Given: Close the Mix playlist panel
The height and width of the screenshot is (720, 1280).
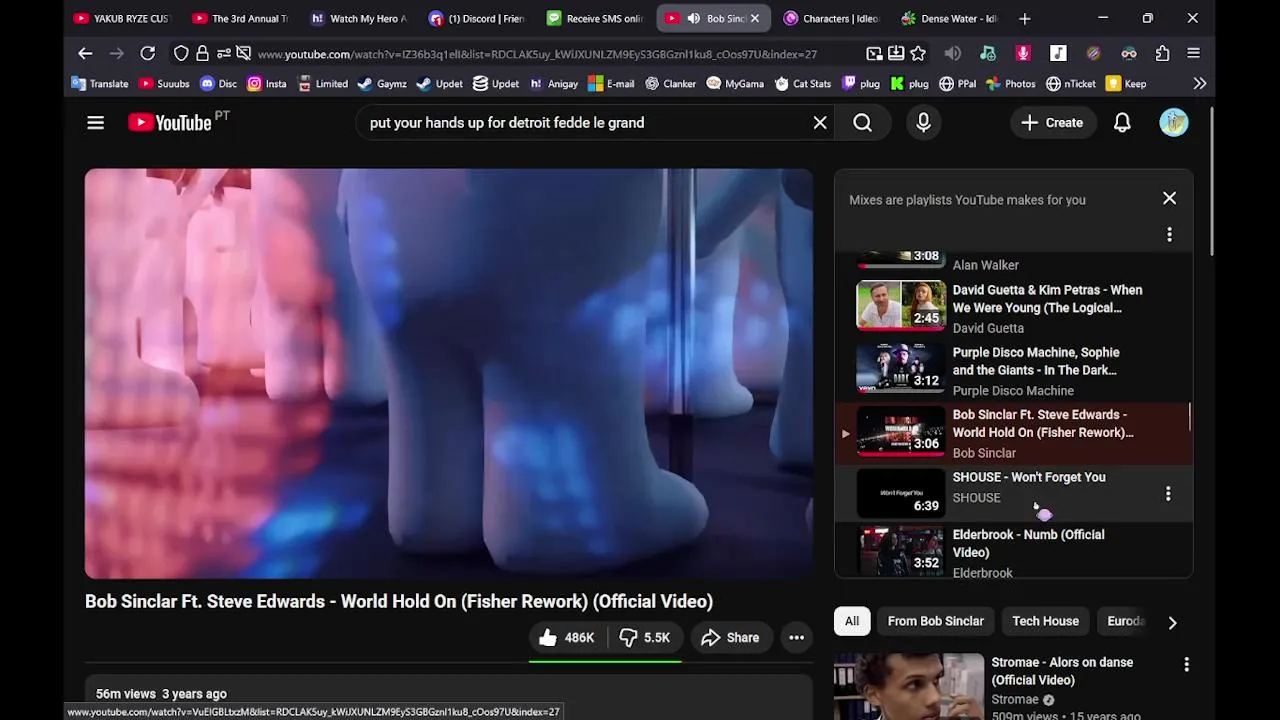Looking at the screenshot, I should tap(1169, 198).
